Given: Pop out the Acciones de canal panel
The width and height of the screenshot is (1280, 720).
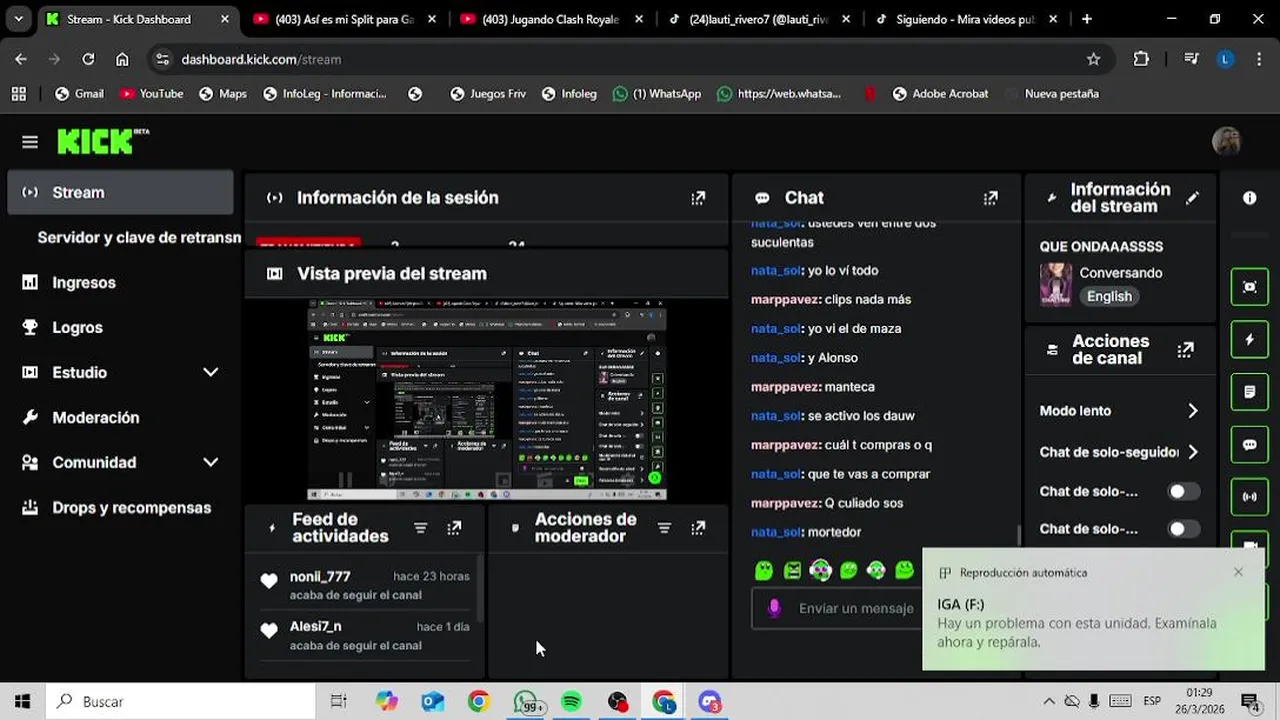Looking at the screenshot, I should 1185,350.
